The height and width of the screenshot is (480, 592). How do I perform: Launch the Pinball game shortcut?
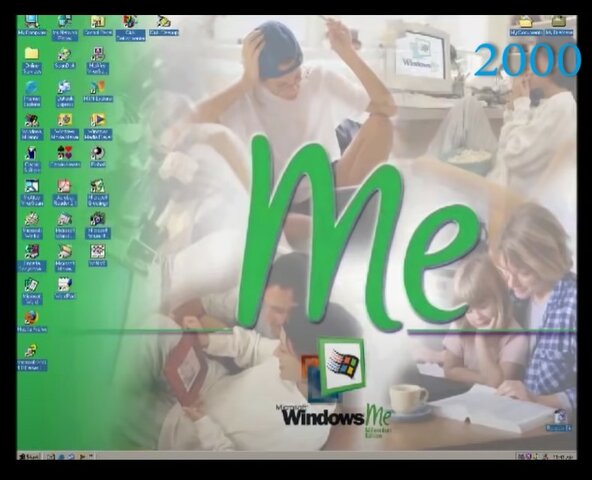tap(98, 157)
